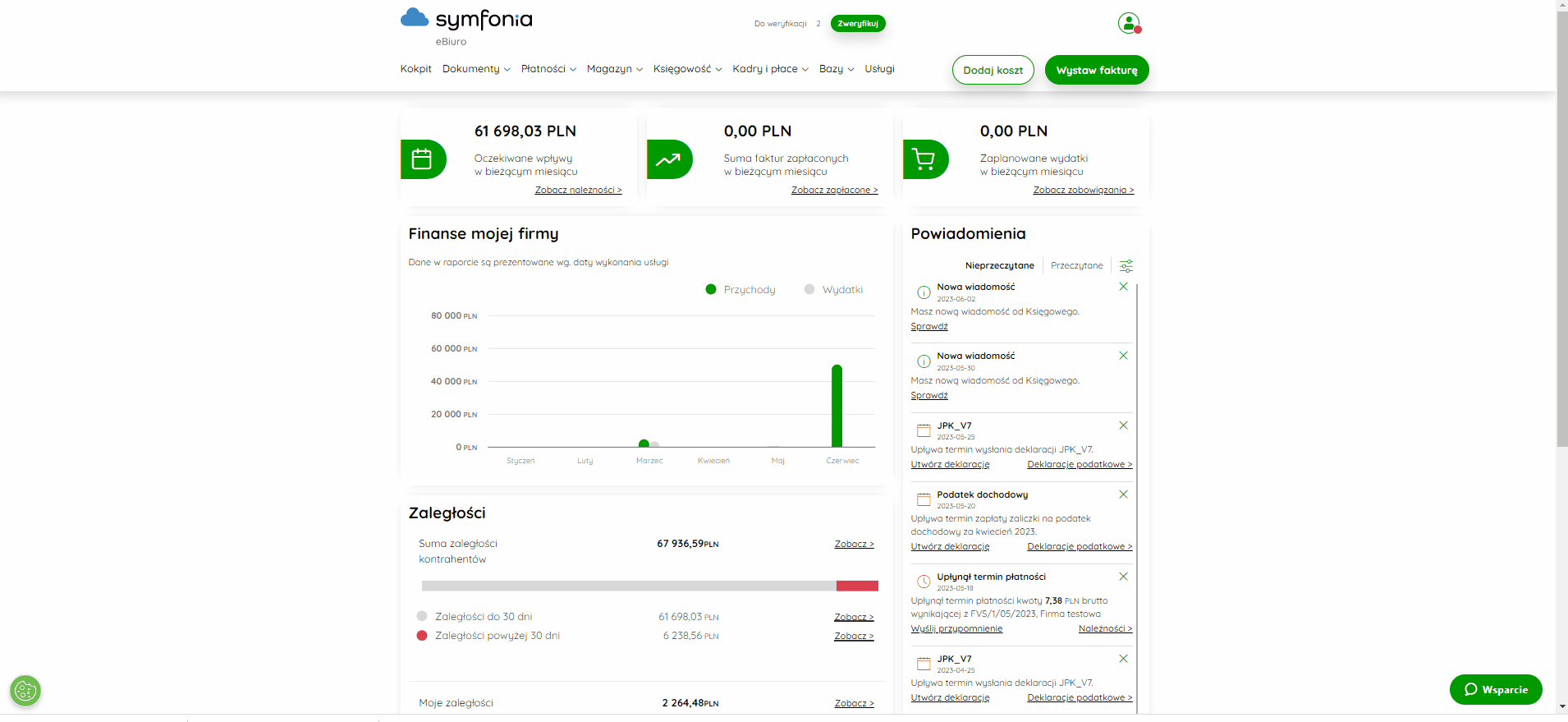This screenshot has height=722, width=1568.
Task: Open the user account avatar icon
Action: click(x=1129, y=23)
